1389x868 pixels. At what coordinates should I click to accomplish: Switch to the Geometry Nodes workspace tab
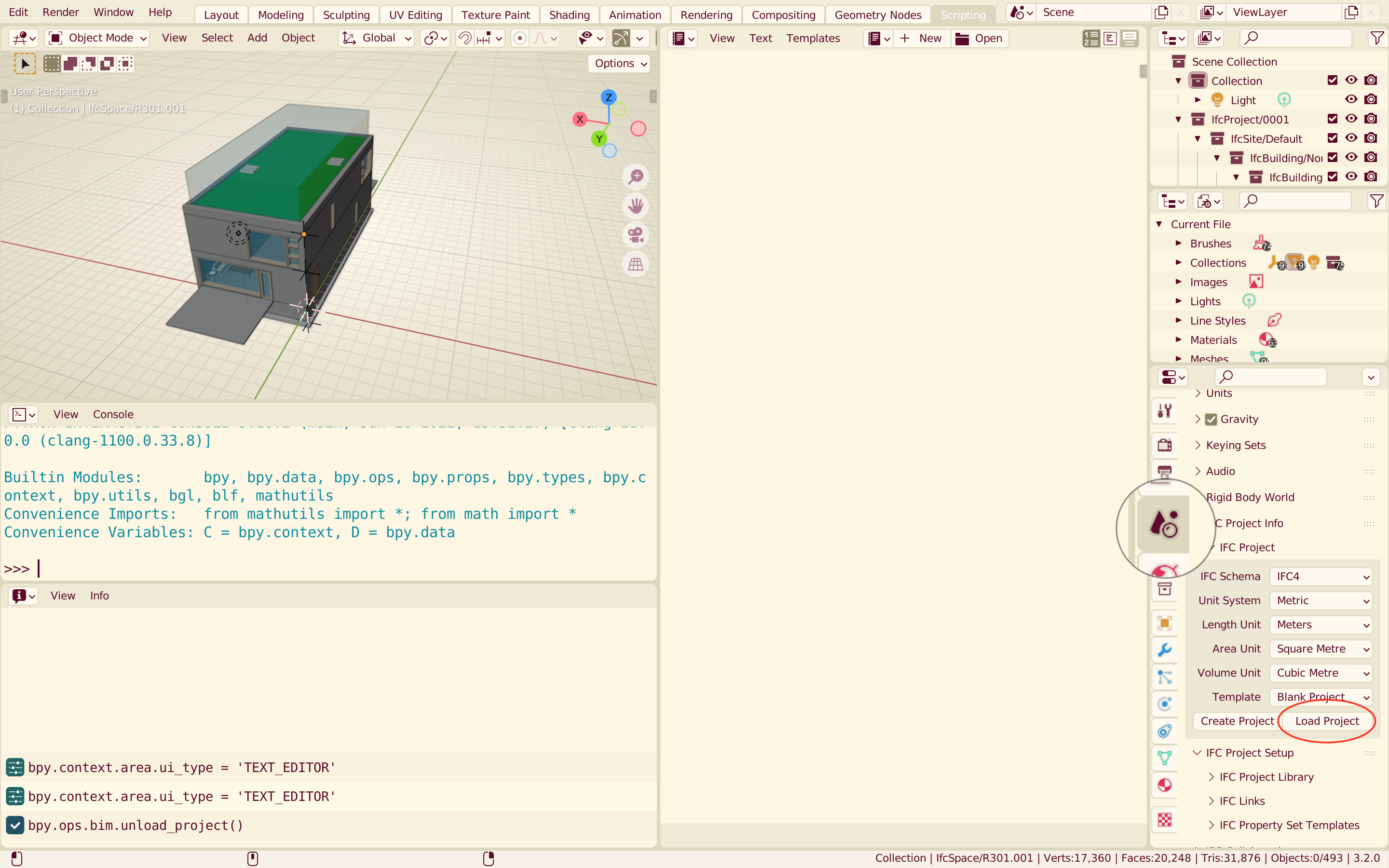click(x=878, y=15)
